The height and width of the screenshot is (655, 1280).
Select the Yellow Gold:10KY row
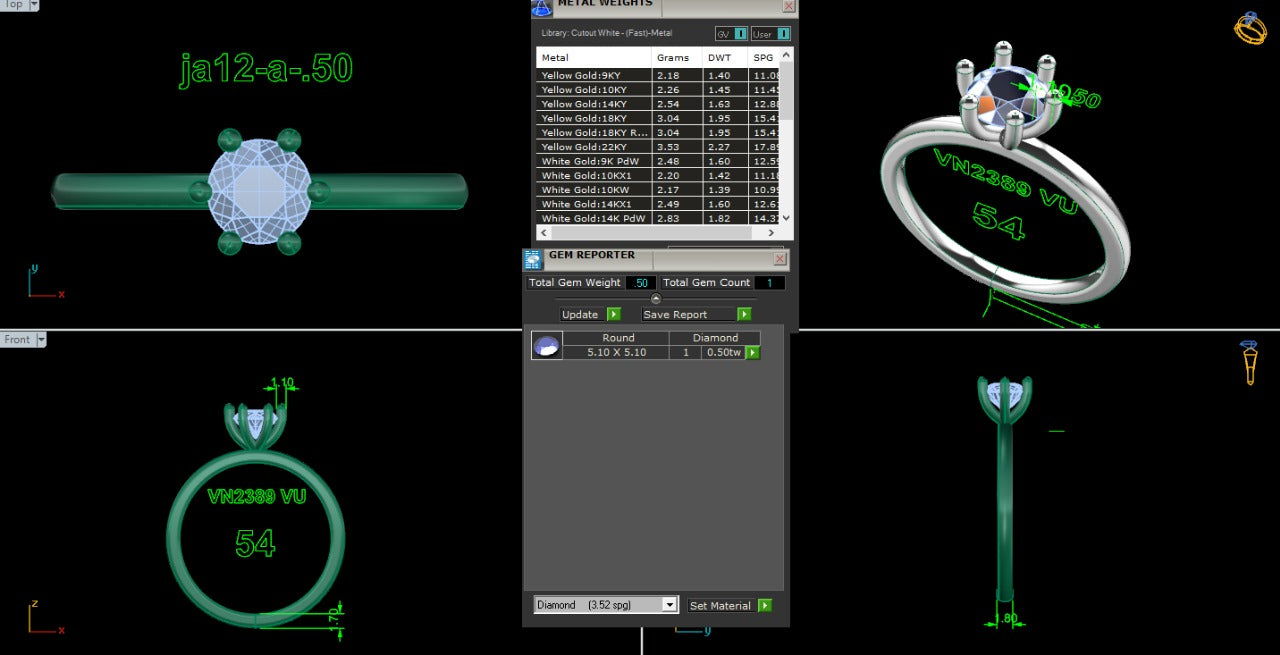click(x=658, y=89)
